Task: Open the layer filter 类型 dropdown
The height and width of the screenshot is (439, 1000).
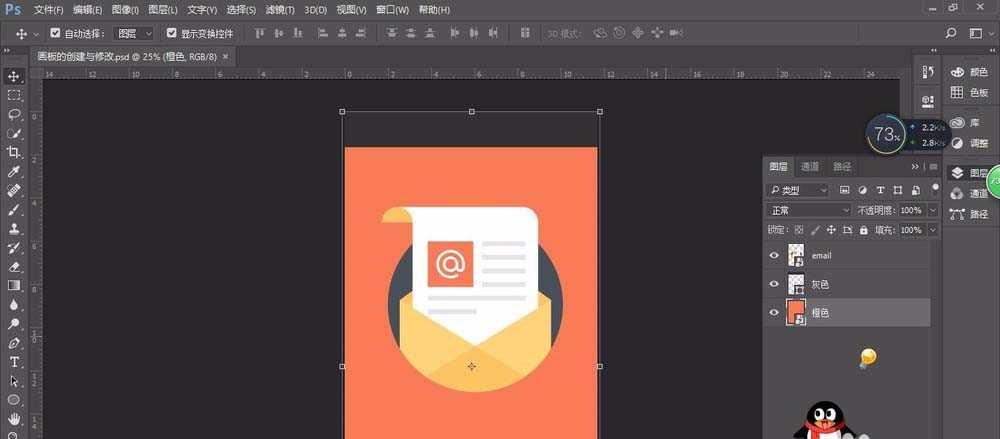Action: (x=797, y=190)
